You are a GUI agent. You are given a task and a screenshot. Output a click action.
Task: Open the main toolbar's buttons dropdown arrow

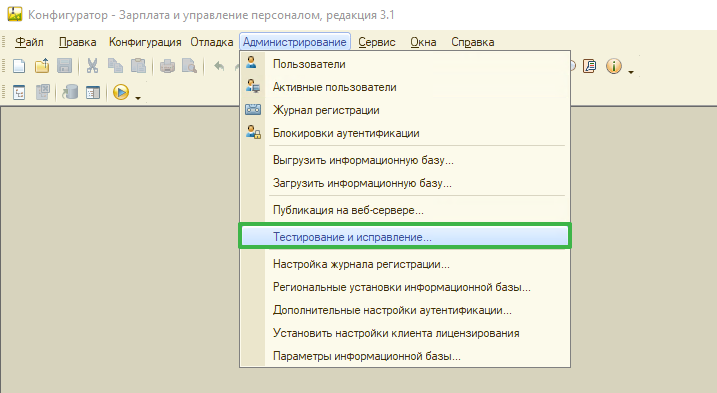(x=631, y=72)
